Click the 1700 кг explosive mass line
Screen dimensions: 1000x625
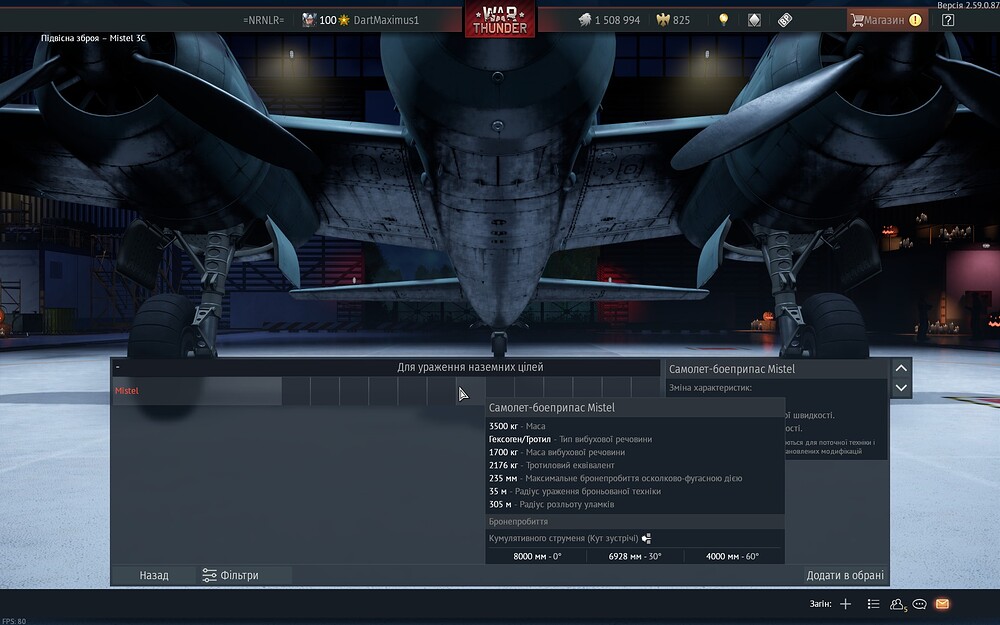click(x=557, y=452)
